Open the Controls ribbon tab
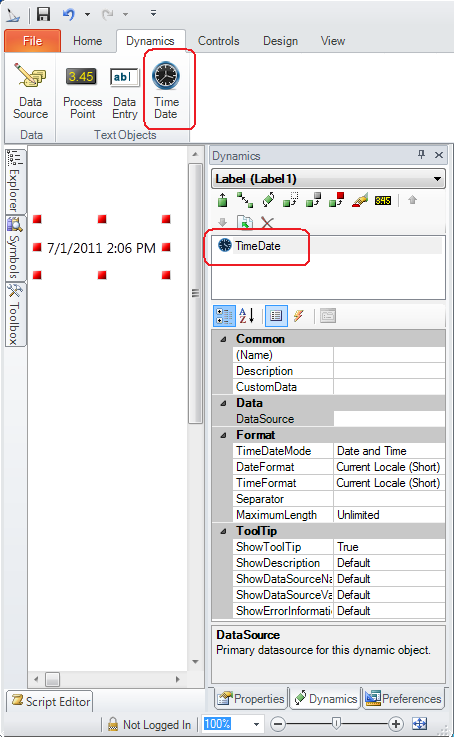 [219, 41]
